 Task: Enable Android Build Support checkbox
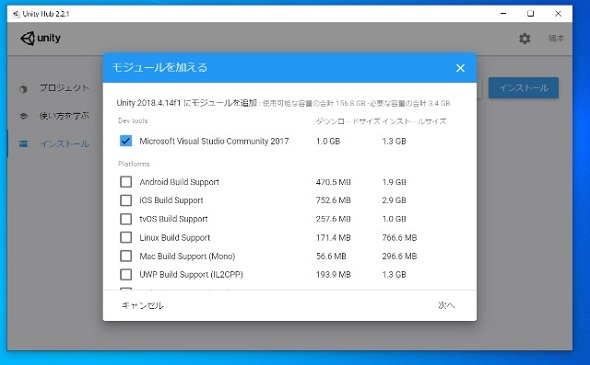(126, 182)
